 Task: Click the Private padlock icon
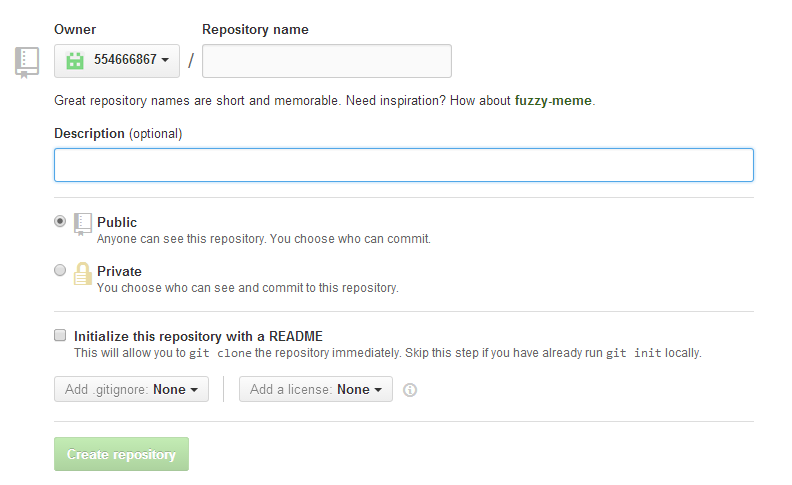point(83,273)
